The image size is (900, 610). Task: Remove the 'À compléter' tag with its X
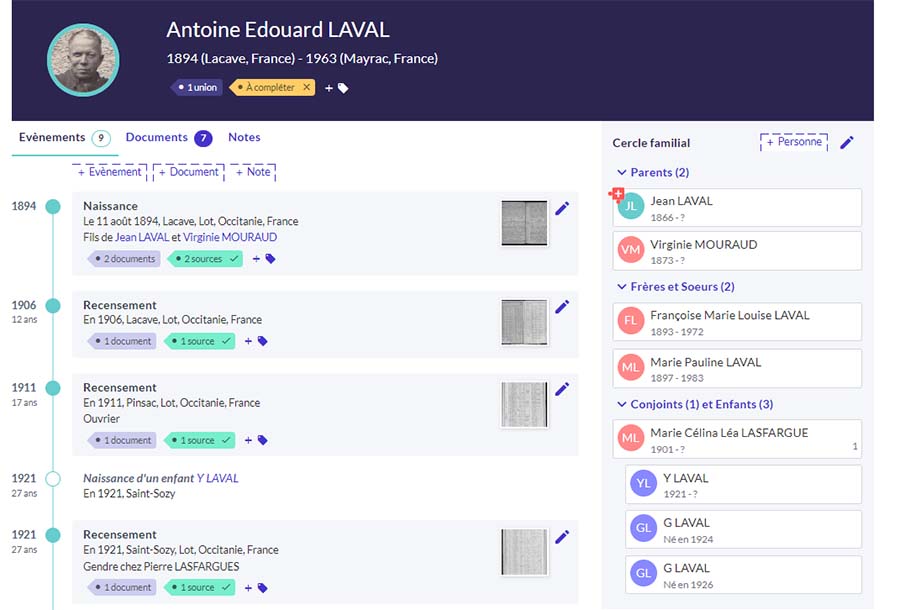pos(307,88)
